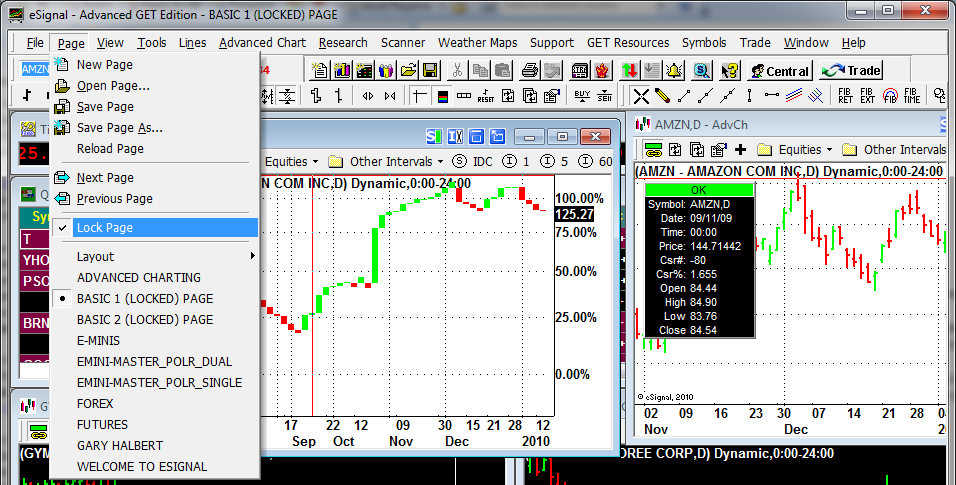Click the context help question-mark icon
This screenshot has height=485, width=956.
click(x=729, y=70)
